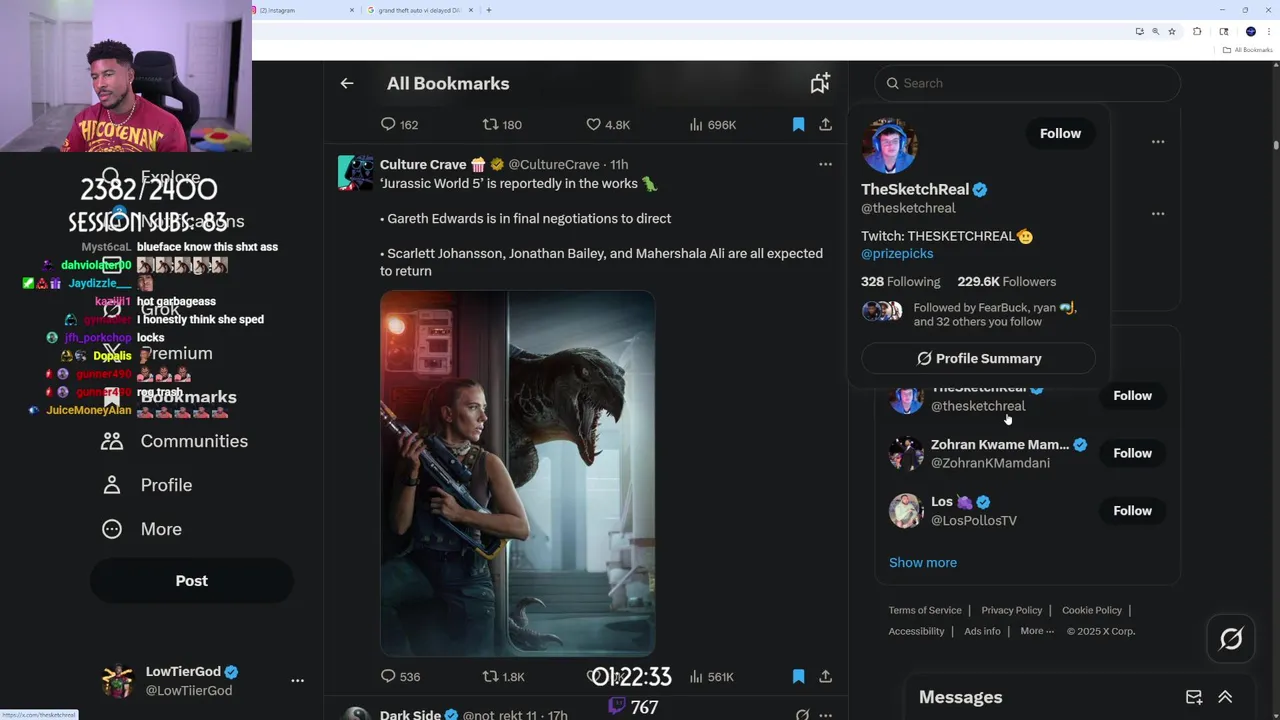This screenshot has width=1280, height=720.
Task: Open LowTierGod account menu dots
Action: point(297,680)
